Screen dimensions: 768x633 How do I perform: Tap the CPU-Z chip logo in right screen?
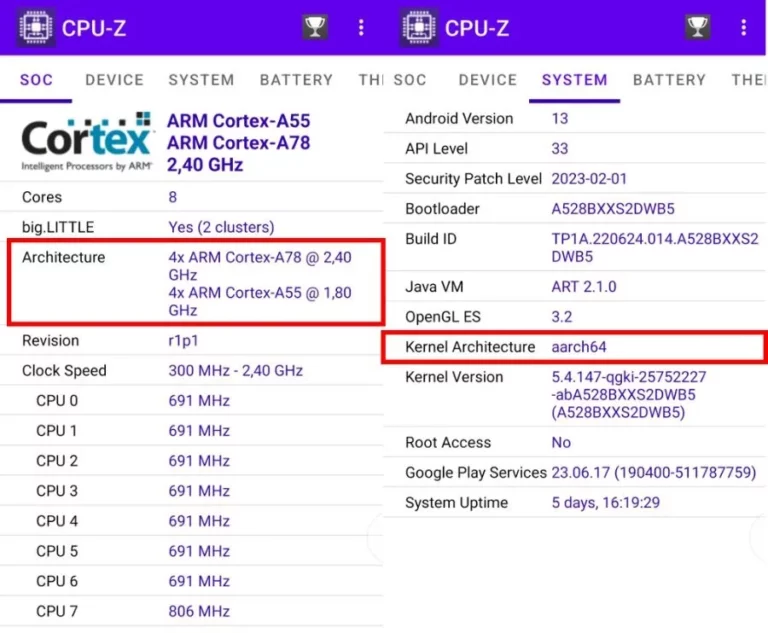pos(419,27)
